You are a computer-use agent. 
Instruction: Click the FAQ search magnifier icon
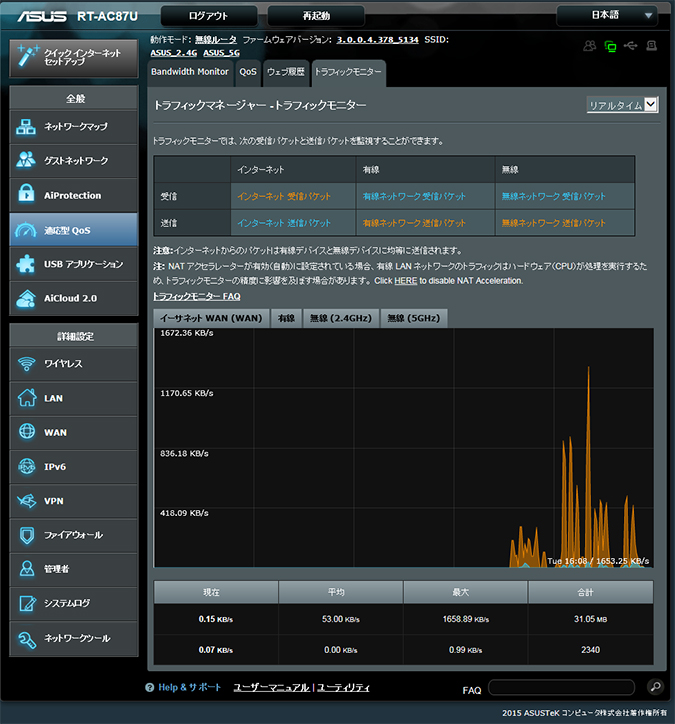[655, 687]
